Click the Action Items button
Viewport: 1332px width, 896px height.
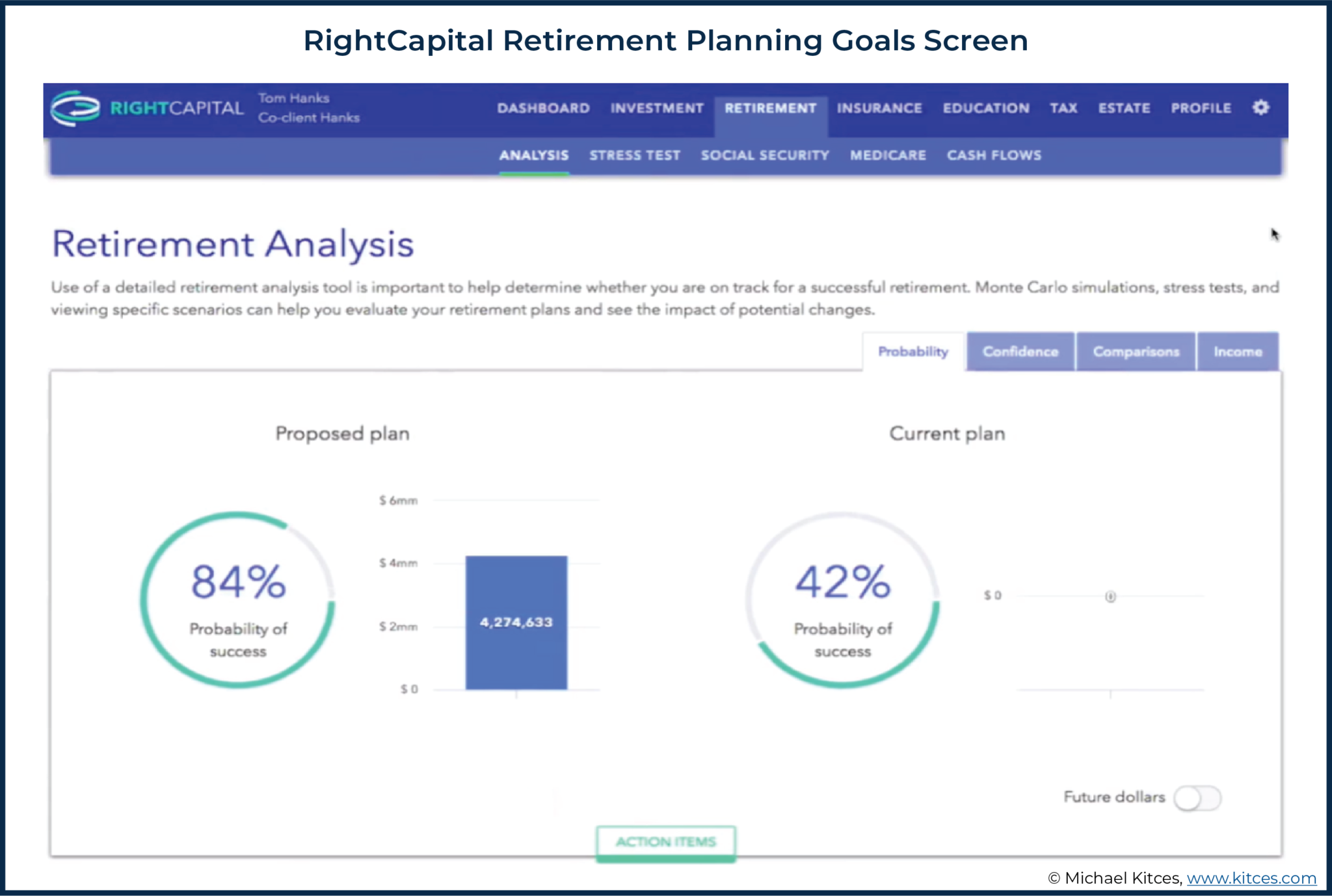click(665, 841)
